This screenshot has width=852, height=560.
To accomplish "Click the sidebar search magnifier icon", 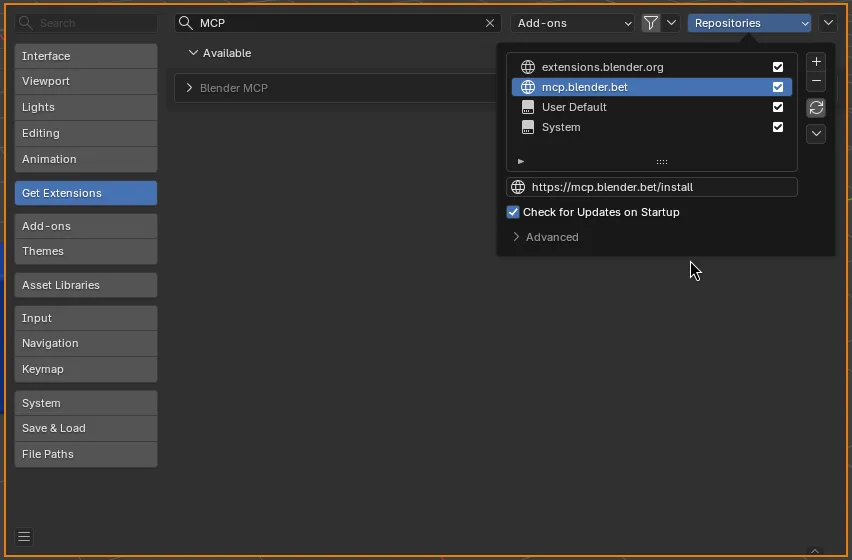I will coord(26,23).
